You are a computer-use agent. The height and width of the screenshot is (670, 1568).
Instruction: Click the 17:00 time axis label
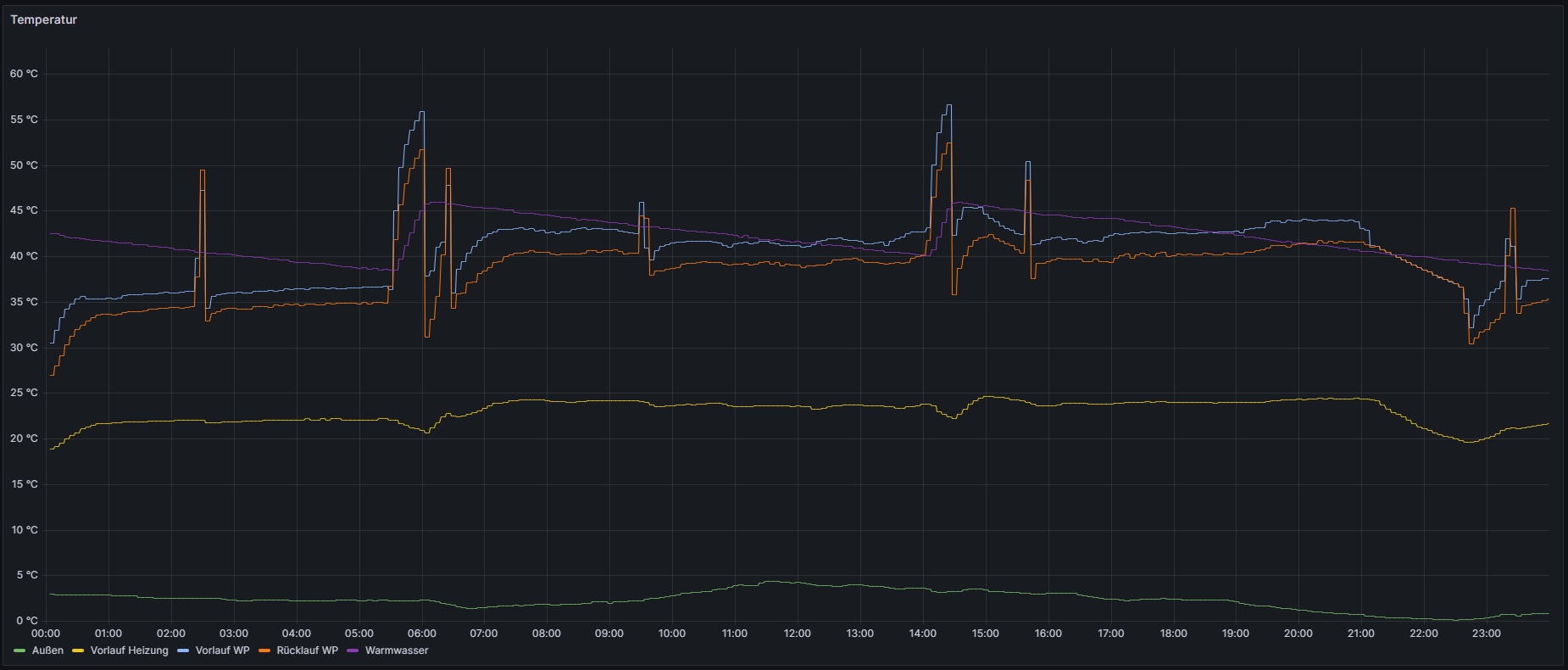(1111, 634)
